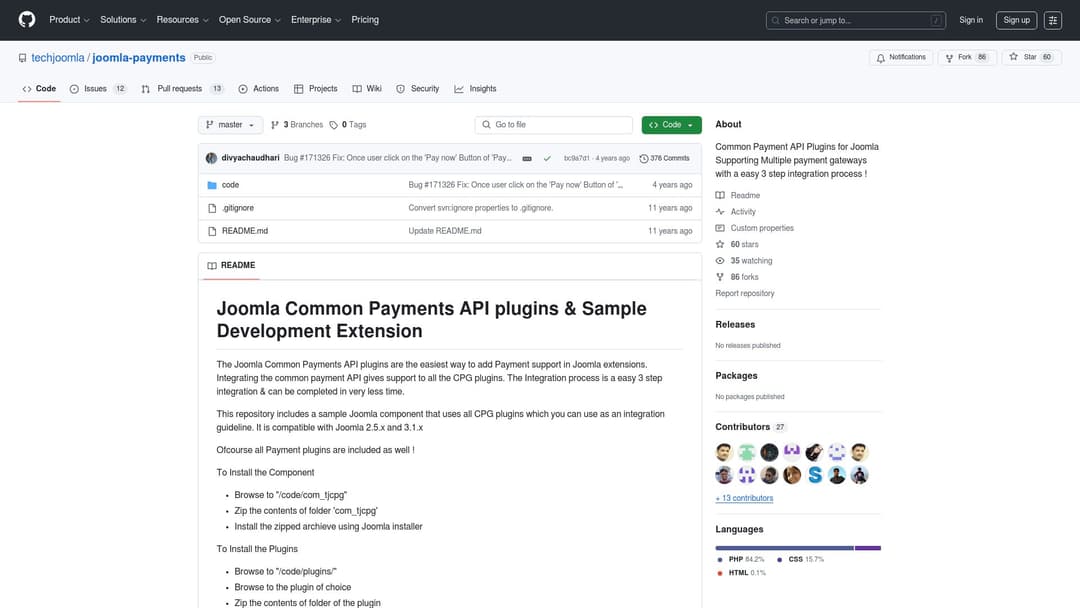This screenshot has height=608, width=1080.
Task: View the 376 Commits history
Action: pos(665,158)
